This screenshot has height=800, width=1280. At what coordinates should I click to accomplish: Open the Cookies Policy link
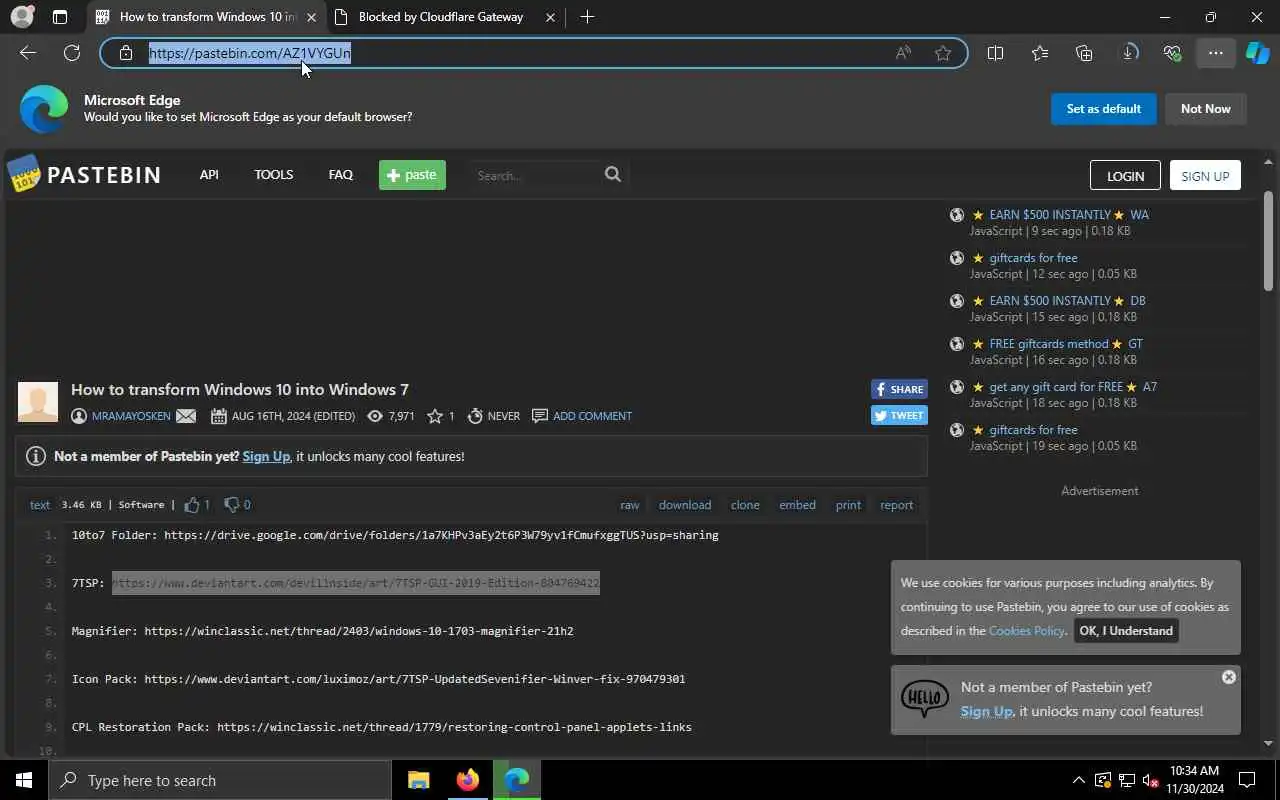click(x=1027, y=631)
